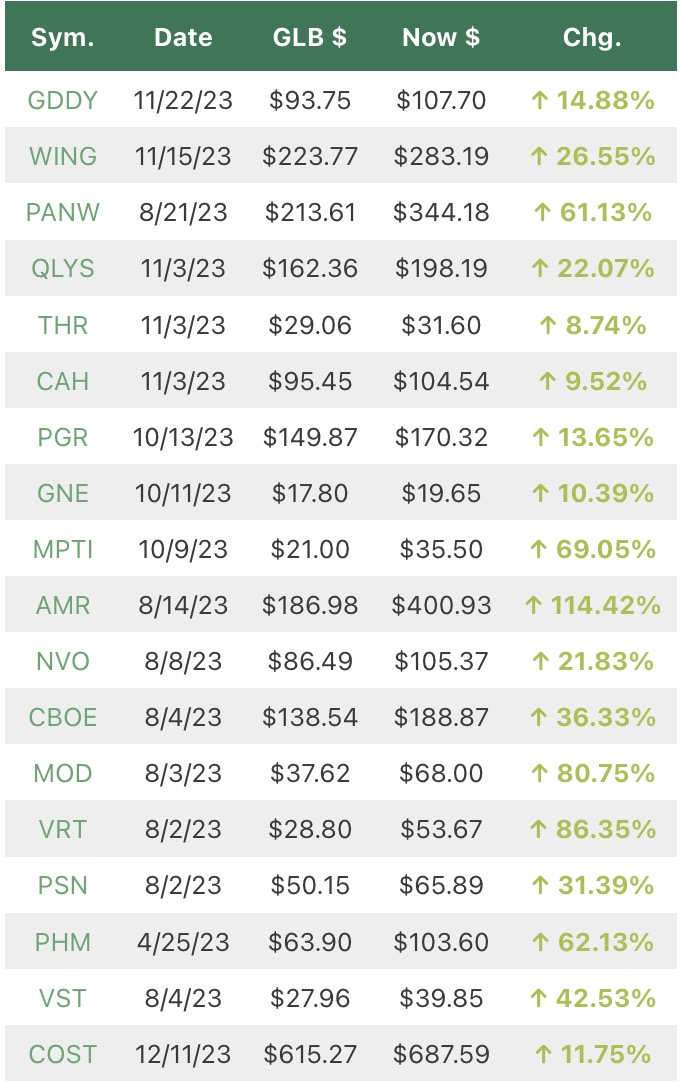Click the up arrow next to 69.05%
This screenshot has width=684, height=1082.
pyautogui.click(x=538, y=550)
